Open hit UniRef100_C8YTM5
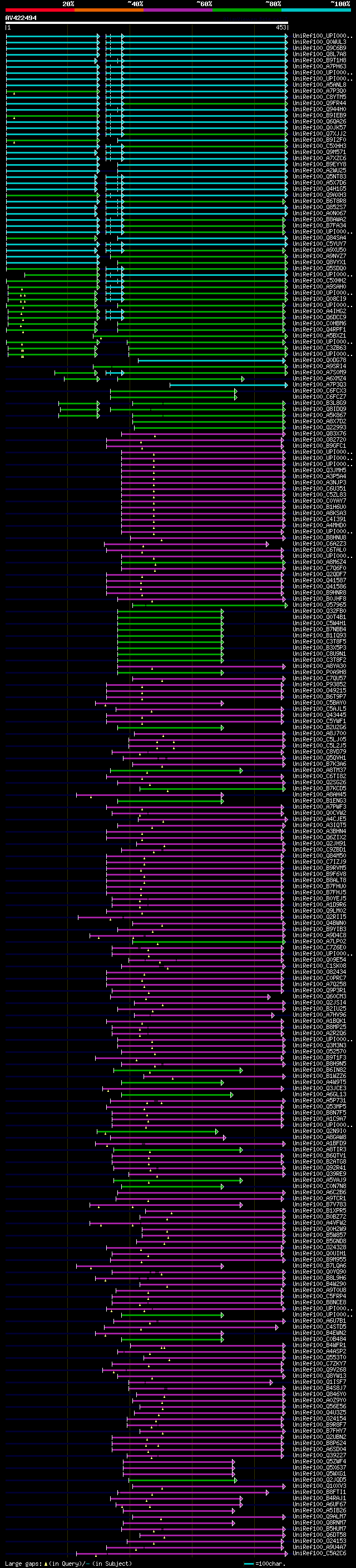 tap(319, 97)
